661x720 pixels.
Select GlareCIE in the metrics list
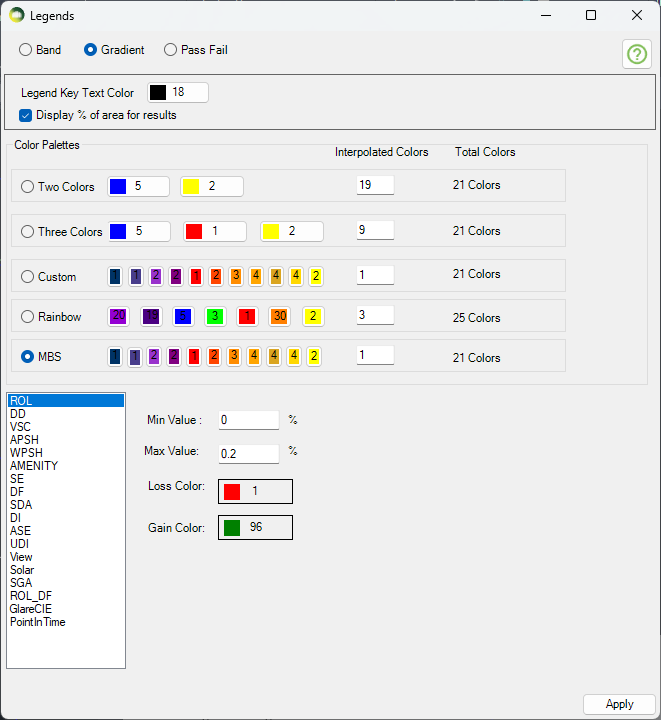66,609
